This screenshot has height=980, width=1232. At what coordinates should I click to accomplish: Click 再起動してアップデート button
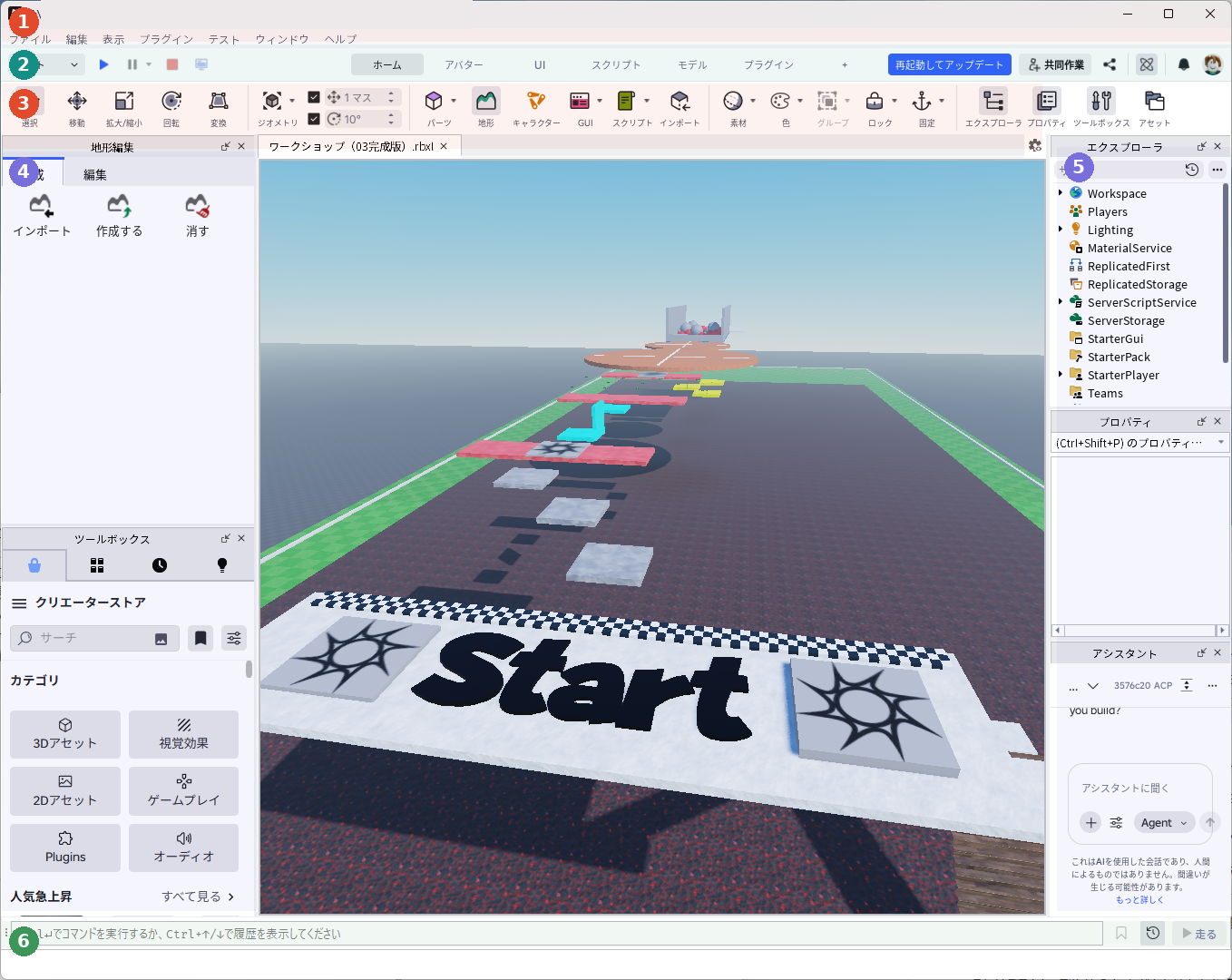950,64
